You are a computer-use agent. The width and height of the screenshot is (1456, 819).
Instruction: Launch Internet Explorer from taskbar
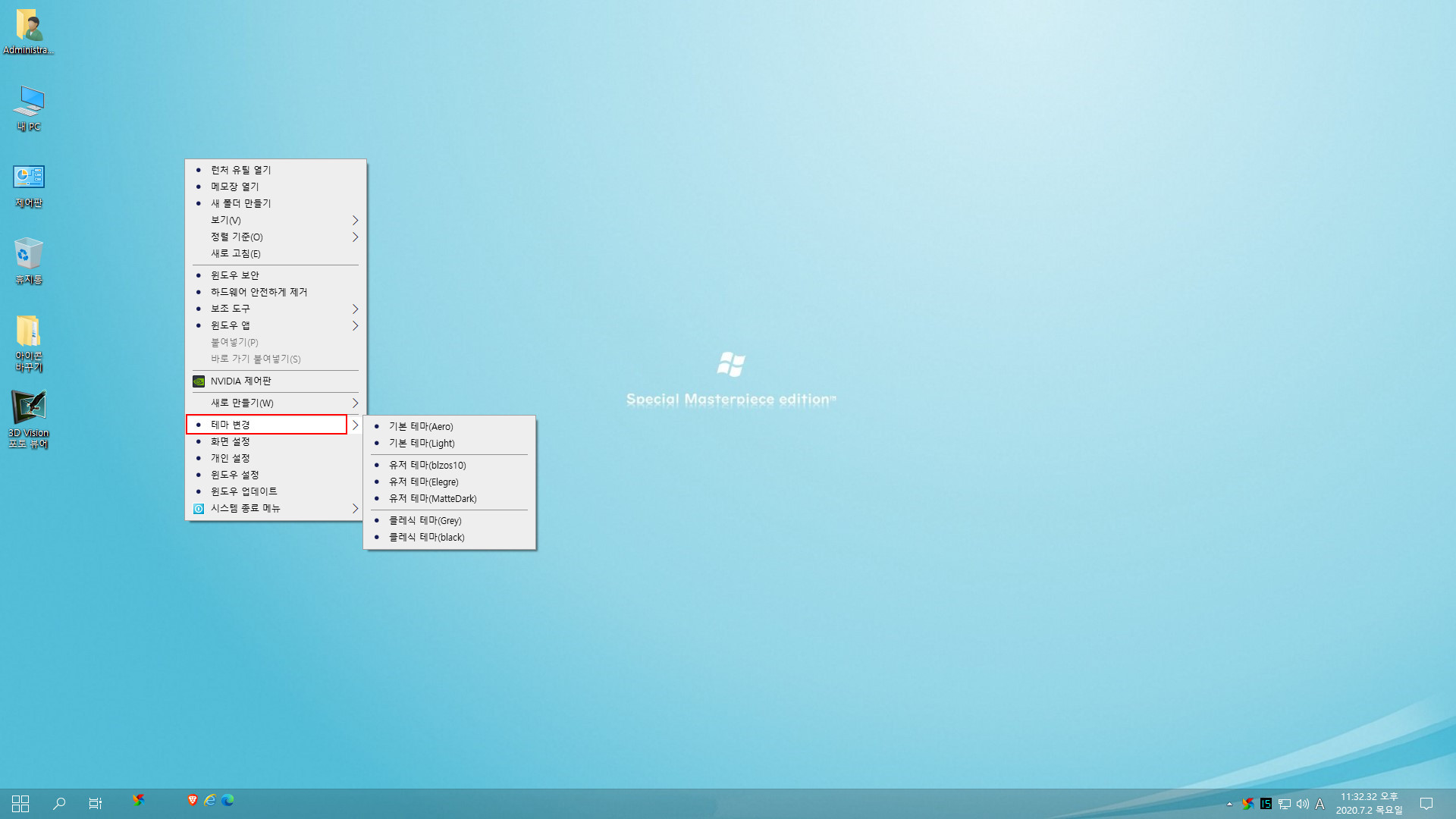pyautogui.click(x=210, y=800)
